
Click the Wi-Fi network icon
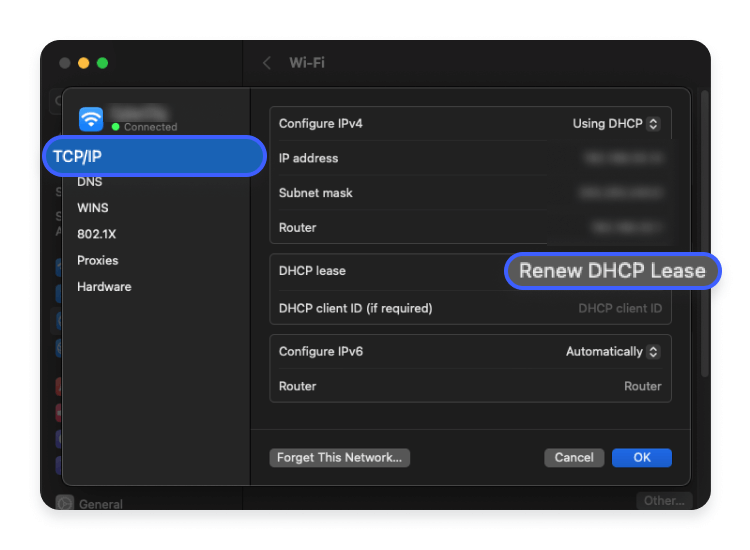91,119
